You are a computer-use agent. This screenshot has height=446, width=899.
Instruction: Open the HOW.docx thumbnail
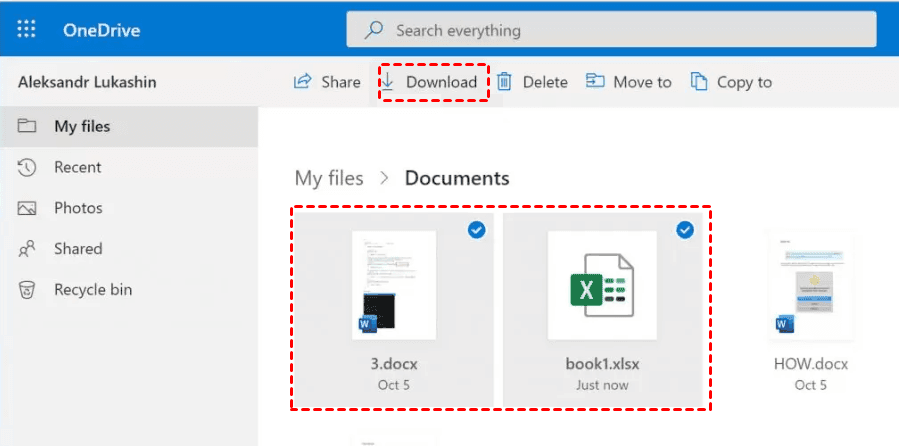point(811,285)
